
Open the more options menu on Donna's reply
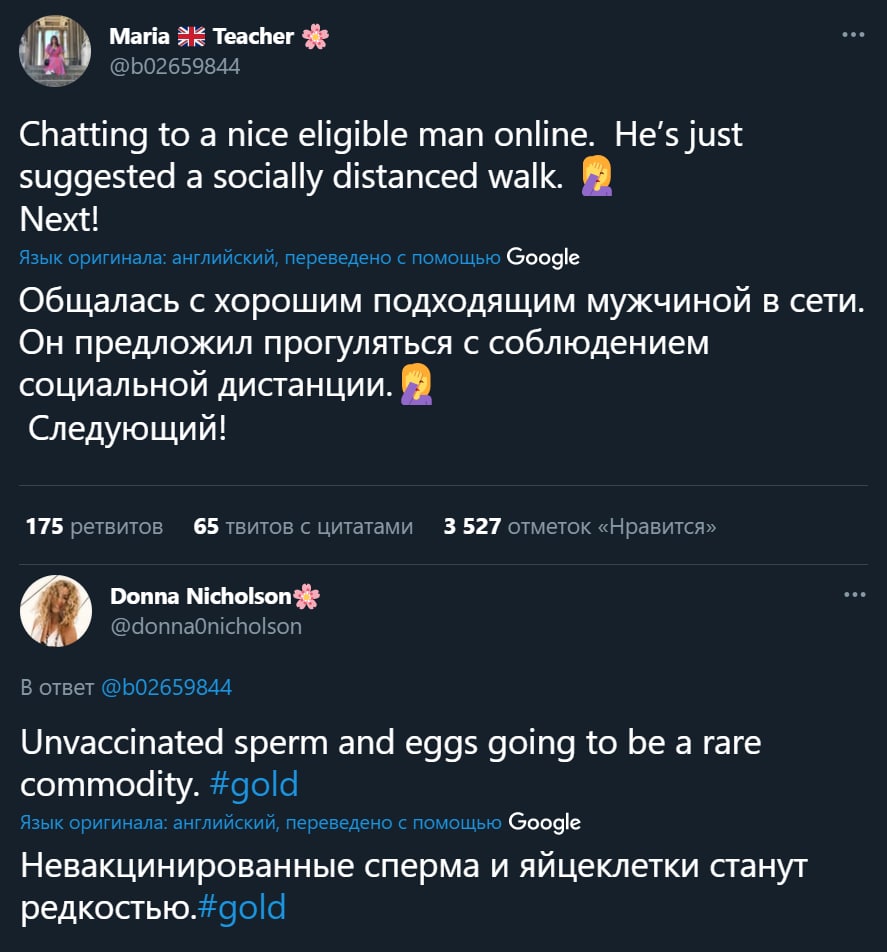pyautogui.click(x=853, y=595)
